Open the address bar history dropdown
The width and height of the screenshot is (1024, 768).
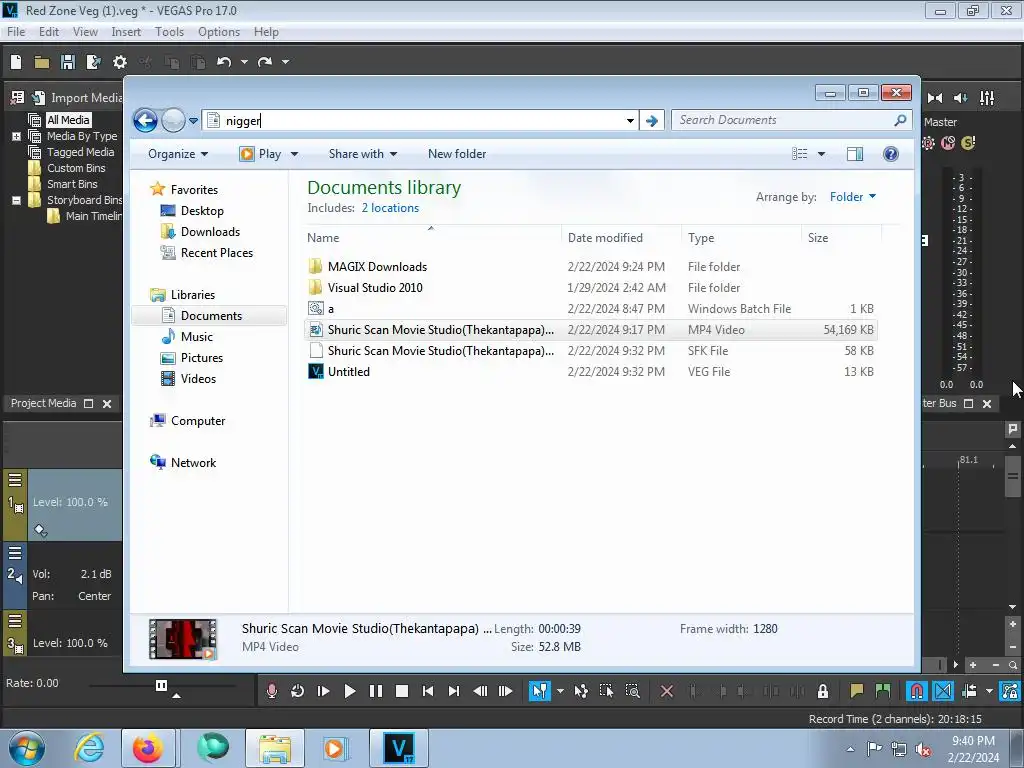pos(630,121)
